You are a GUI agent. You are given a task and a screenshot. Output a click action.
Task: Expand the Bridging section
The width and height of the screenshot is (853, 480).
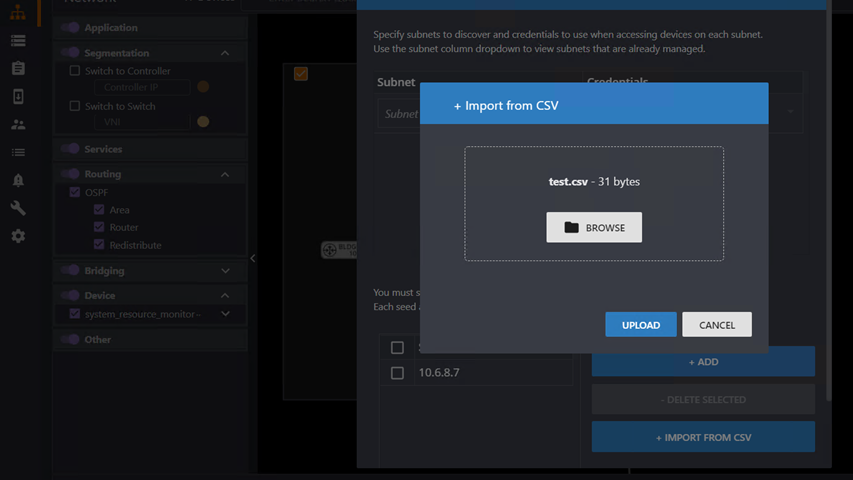click(x=225, y=270)
